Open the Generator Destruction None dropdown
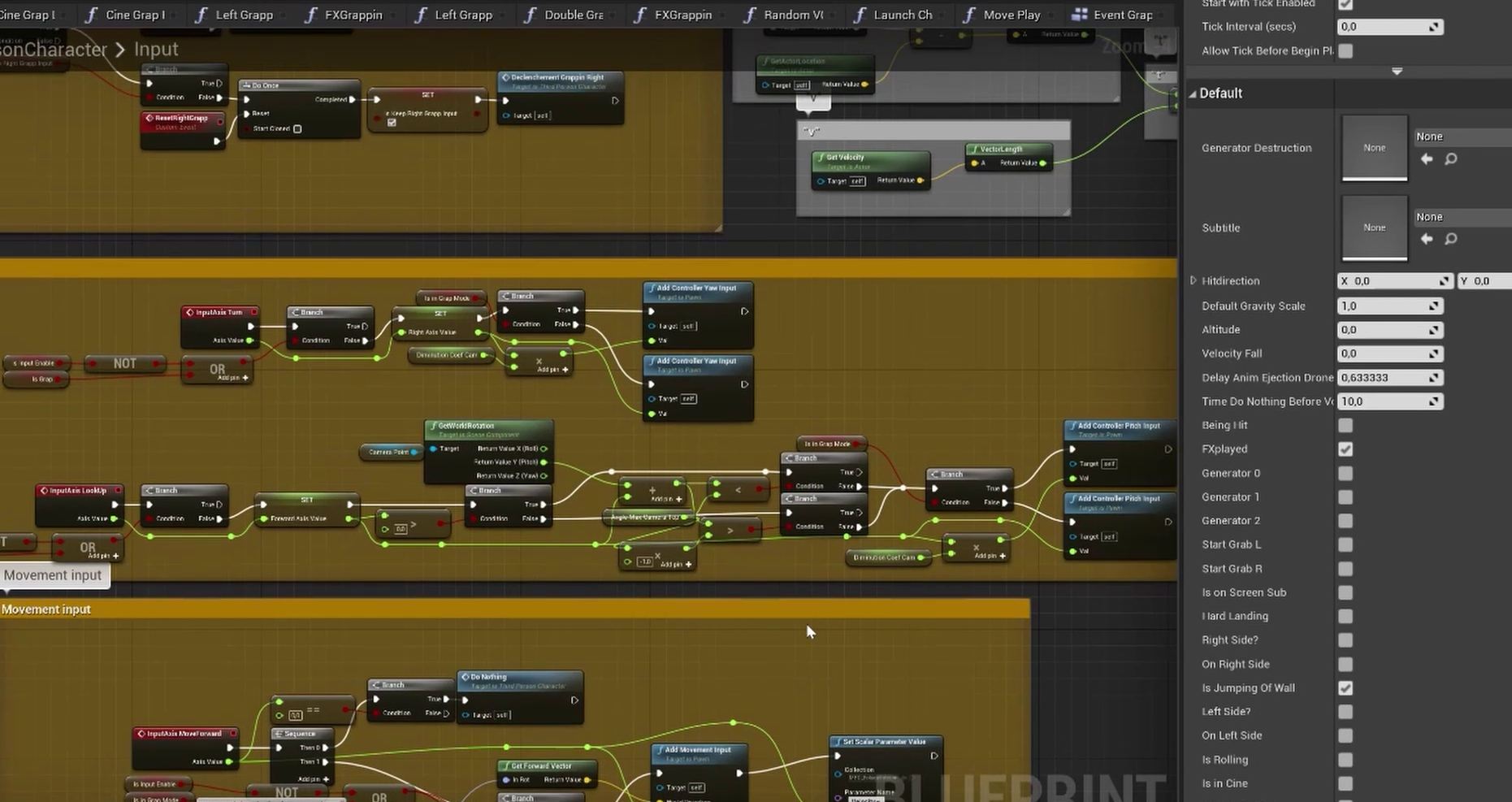The image size is (1512, 802). (x=1461, y=137)
